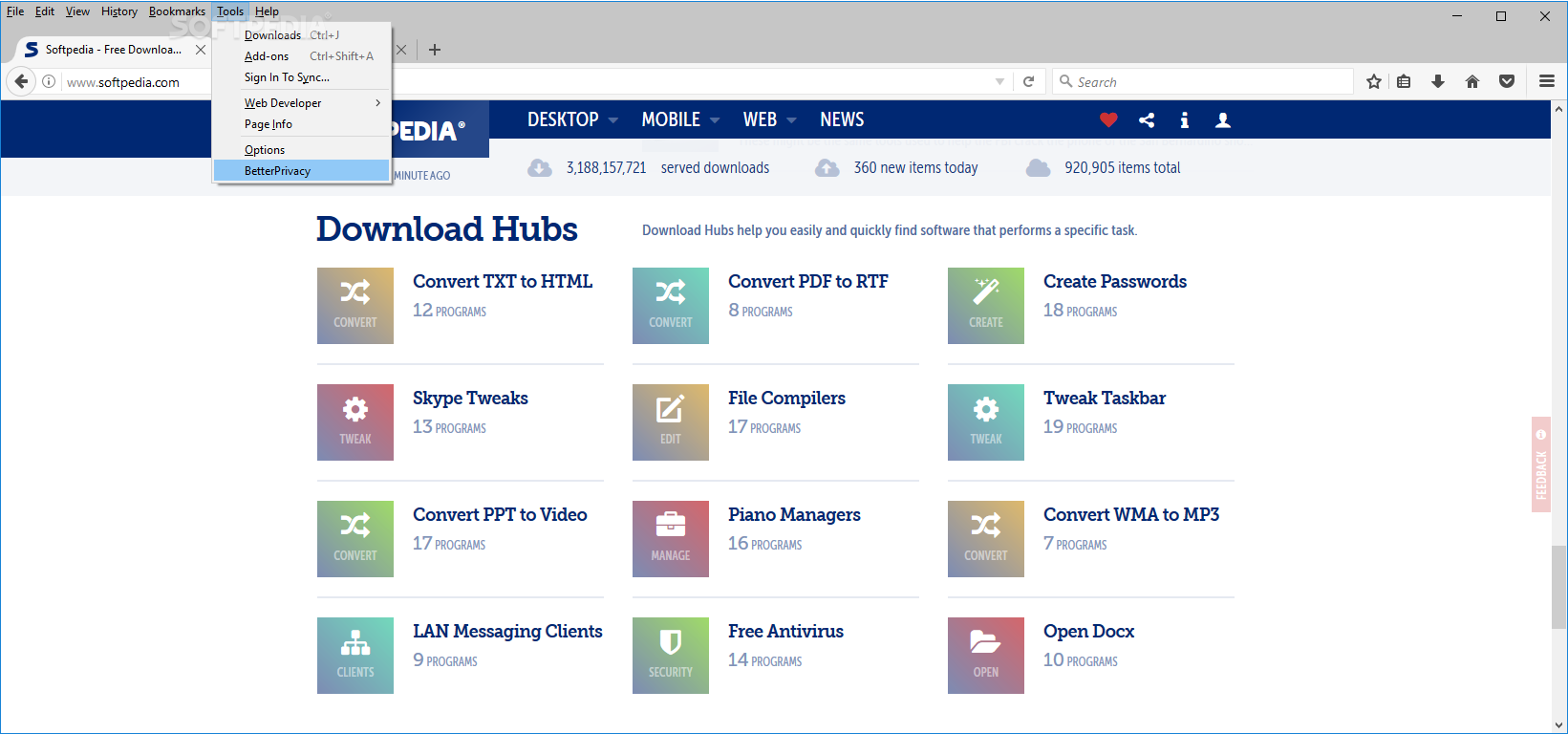Select Downloads in Tools menu
This screenshot has width=1568, height=734.
point(302,35)
